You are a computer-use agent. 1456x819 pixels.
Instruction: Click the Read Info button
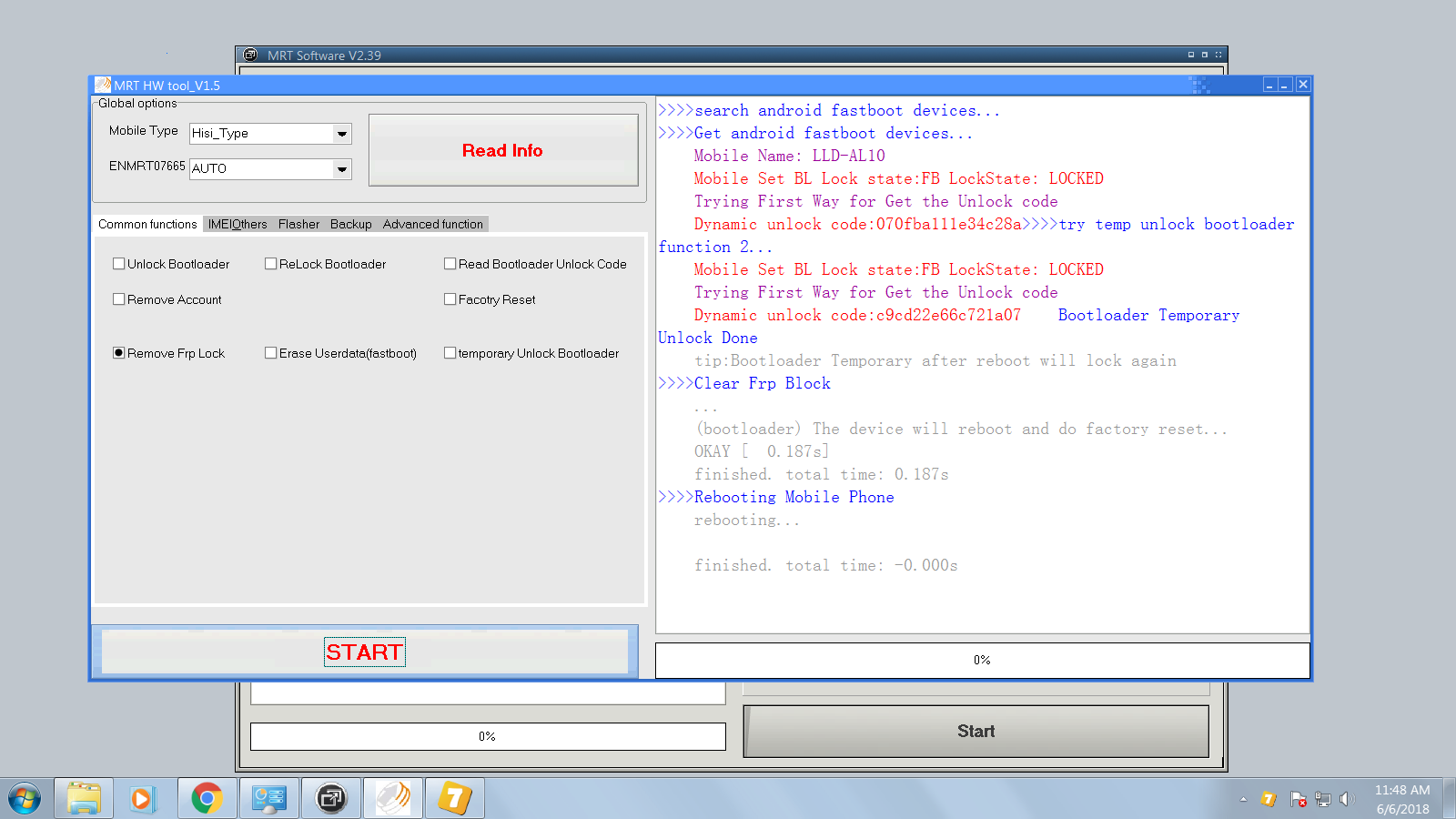(x=503, y=150)
